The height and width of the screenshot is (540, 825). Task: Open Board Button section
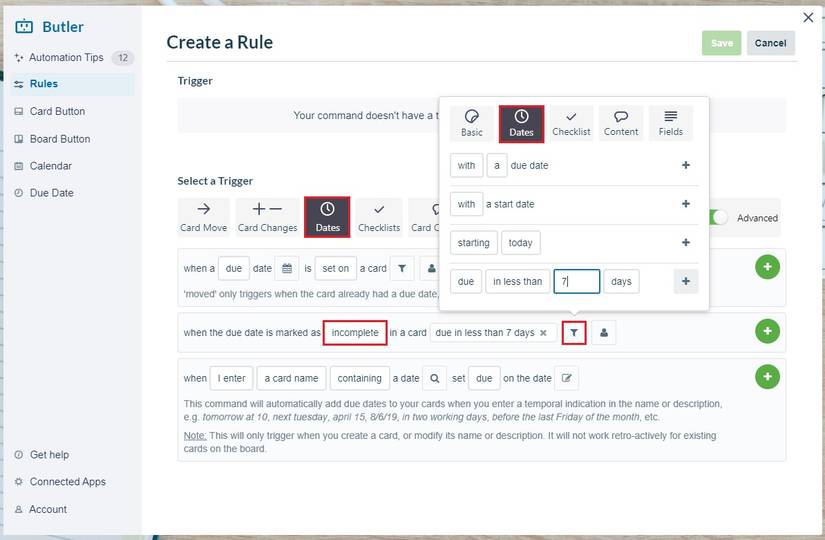tap(59, 139)
